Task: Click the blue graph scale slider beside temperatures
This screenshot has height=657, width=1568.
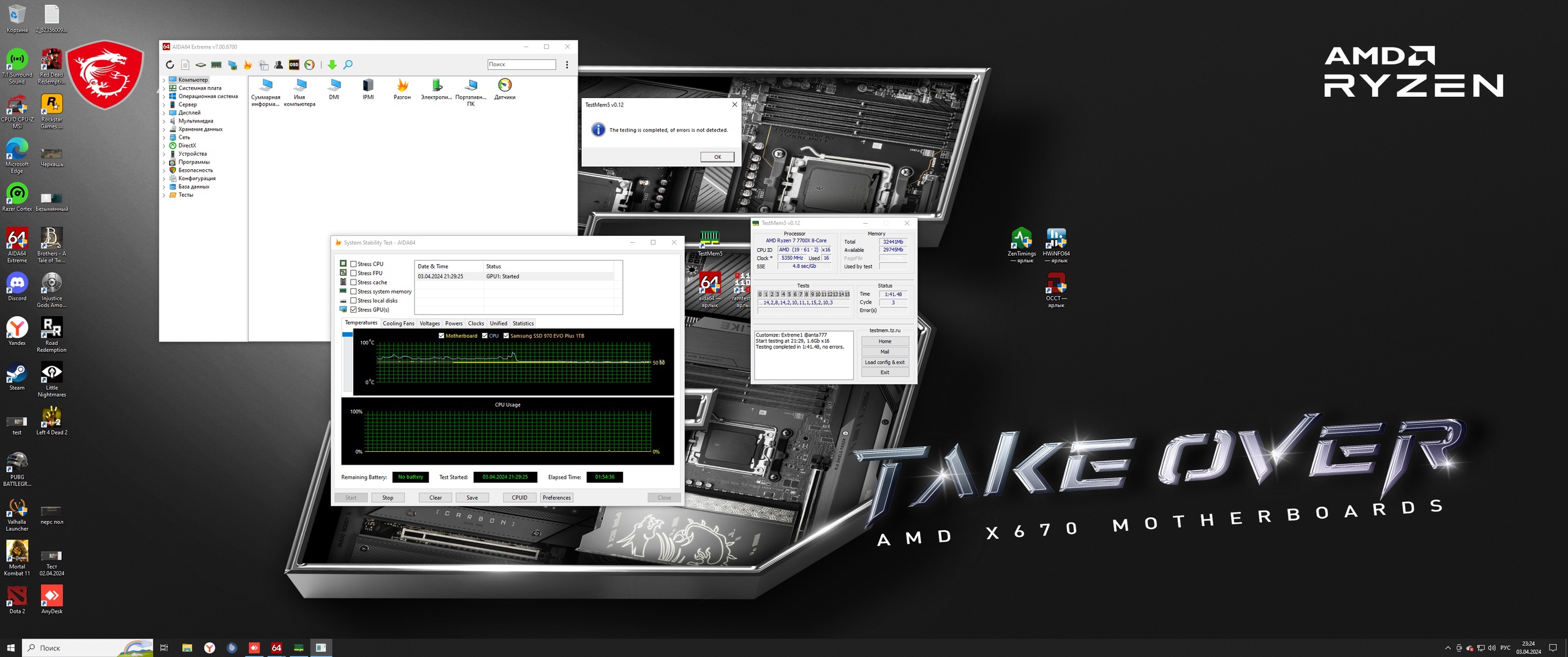Action: click(347, 335)
